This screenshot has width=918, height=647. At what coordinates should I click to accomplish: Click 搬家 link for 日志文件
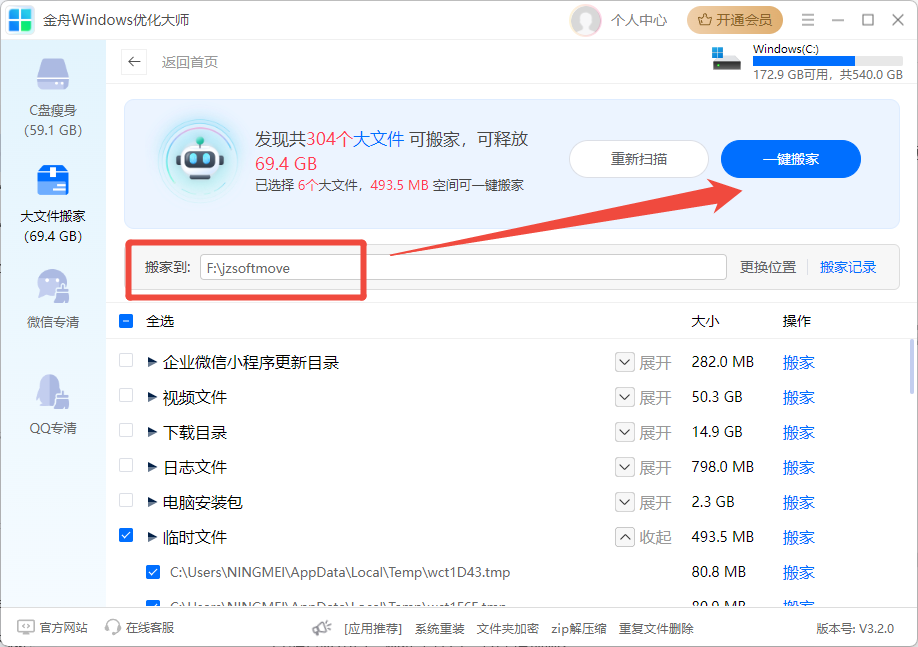[x=799, y=467]
